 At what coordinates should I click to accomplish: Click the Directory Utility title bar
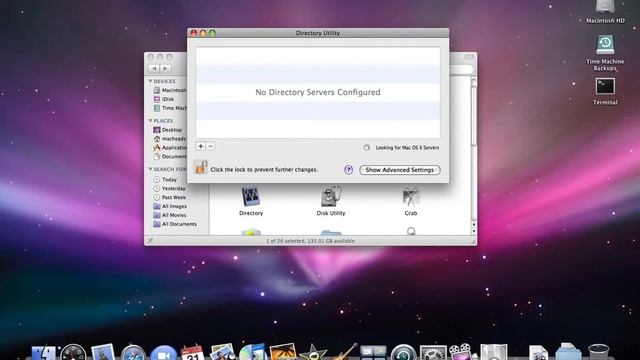(318, 33)
